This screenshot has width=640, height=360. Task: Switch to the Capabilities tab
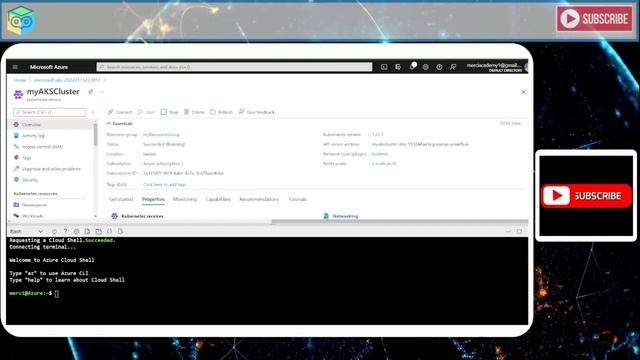218,199
